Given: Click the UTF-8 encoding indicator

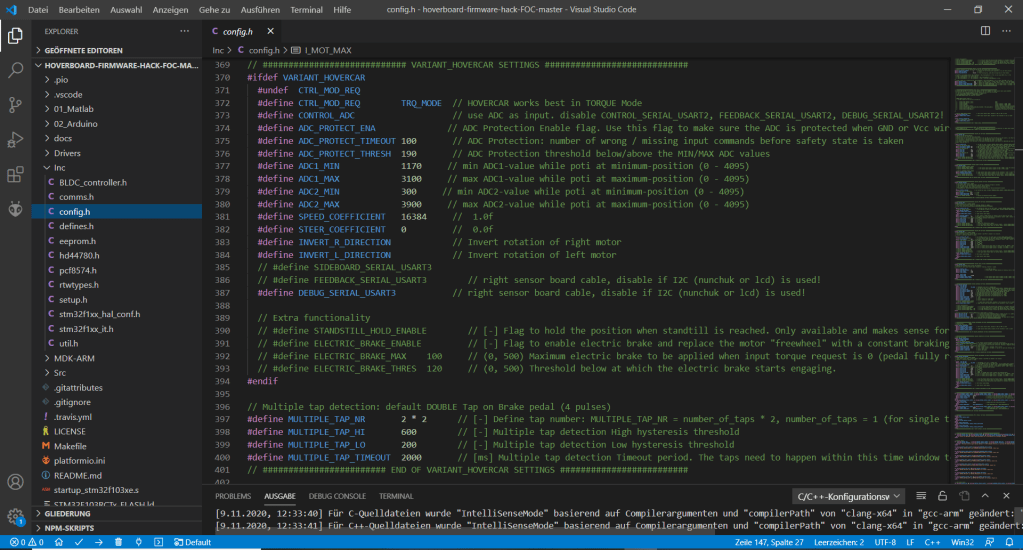Looking at the screenshot, I should (x=886, y=542).
